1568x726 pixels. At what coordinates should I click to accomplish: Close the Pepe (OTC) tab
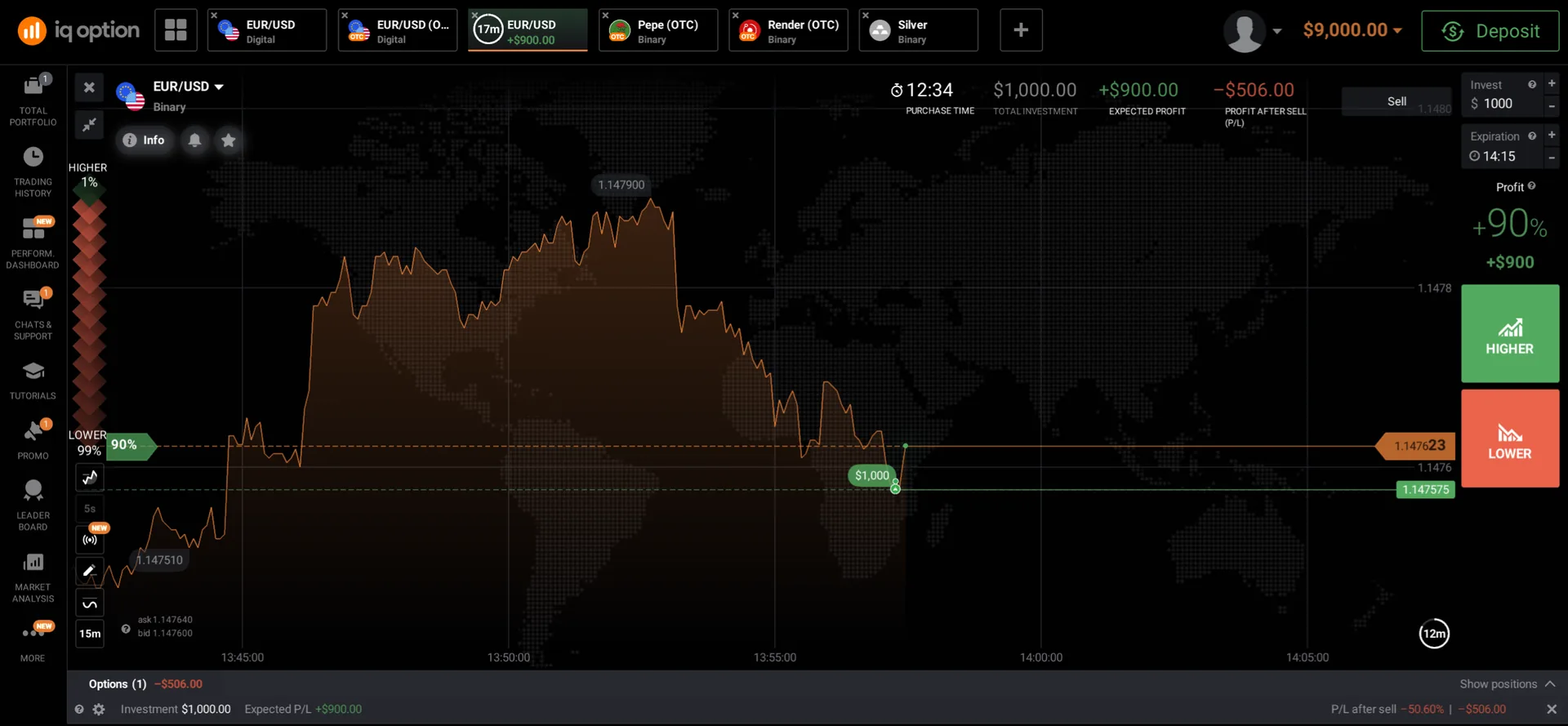coord(605,16)
